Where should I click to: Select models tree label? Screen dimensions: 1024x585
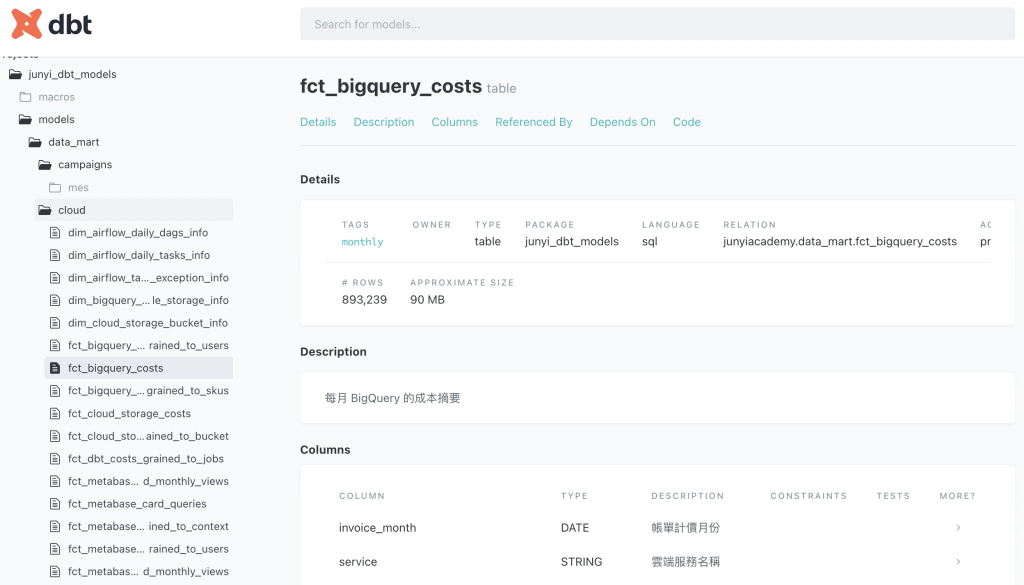point(56,119)
